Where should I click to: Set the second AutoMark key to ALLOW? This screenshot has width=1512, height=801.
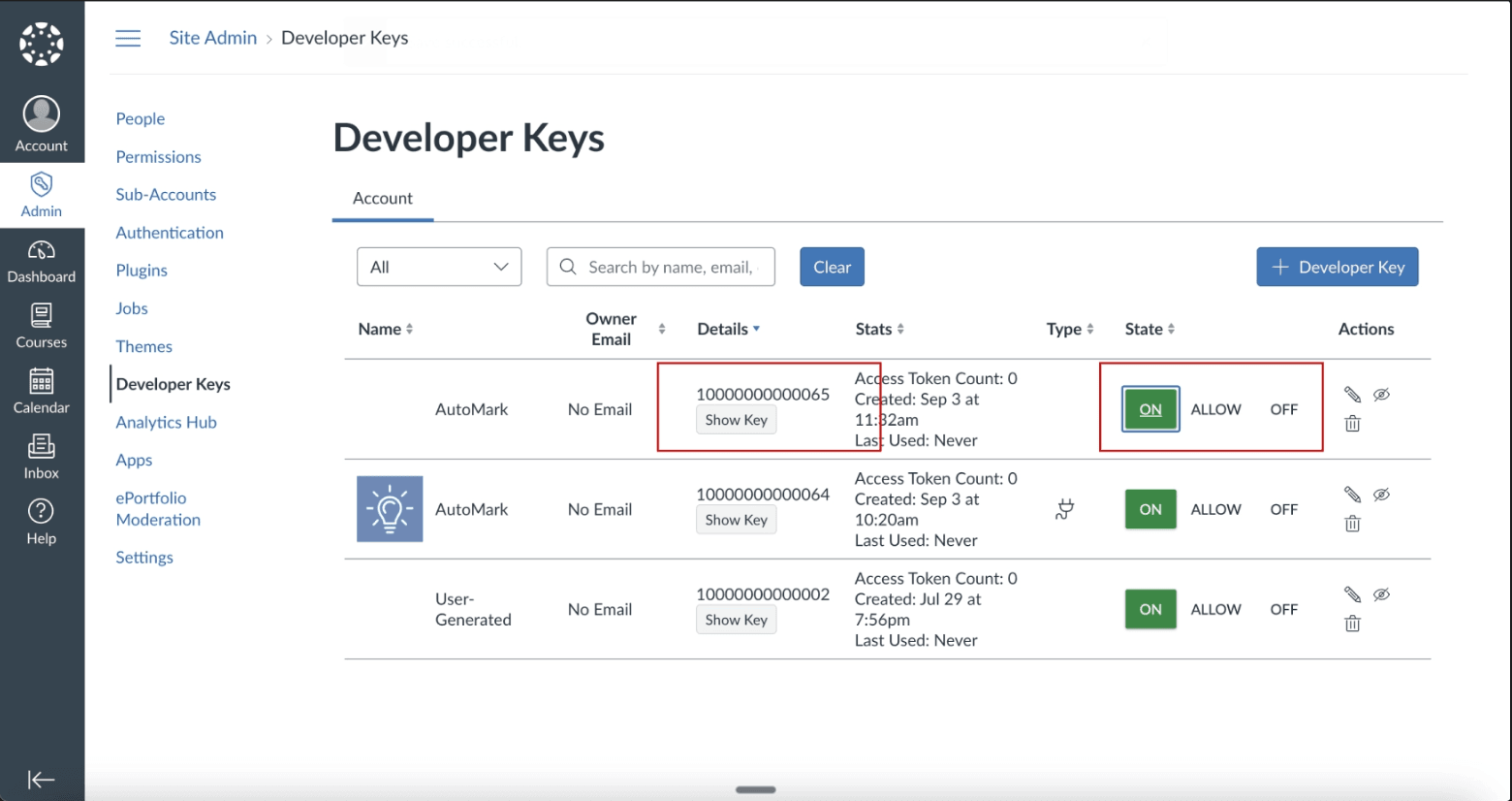(1215, 509)
